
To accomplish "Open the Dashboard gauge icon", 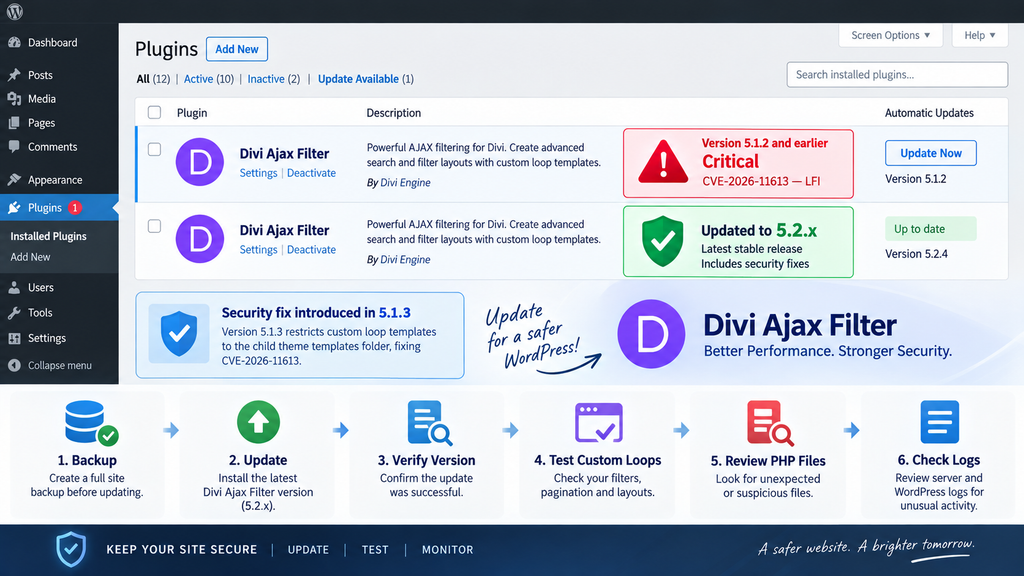I will click(x=14, y=42).
